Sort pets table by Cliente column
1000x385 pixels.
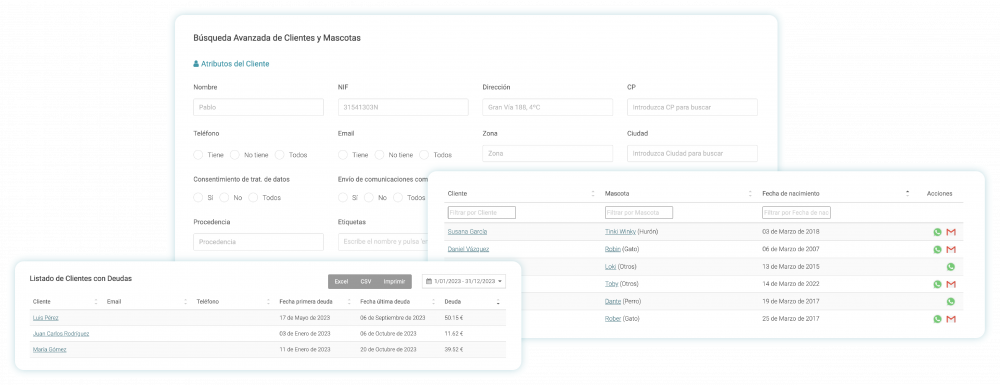pos(593,193)
